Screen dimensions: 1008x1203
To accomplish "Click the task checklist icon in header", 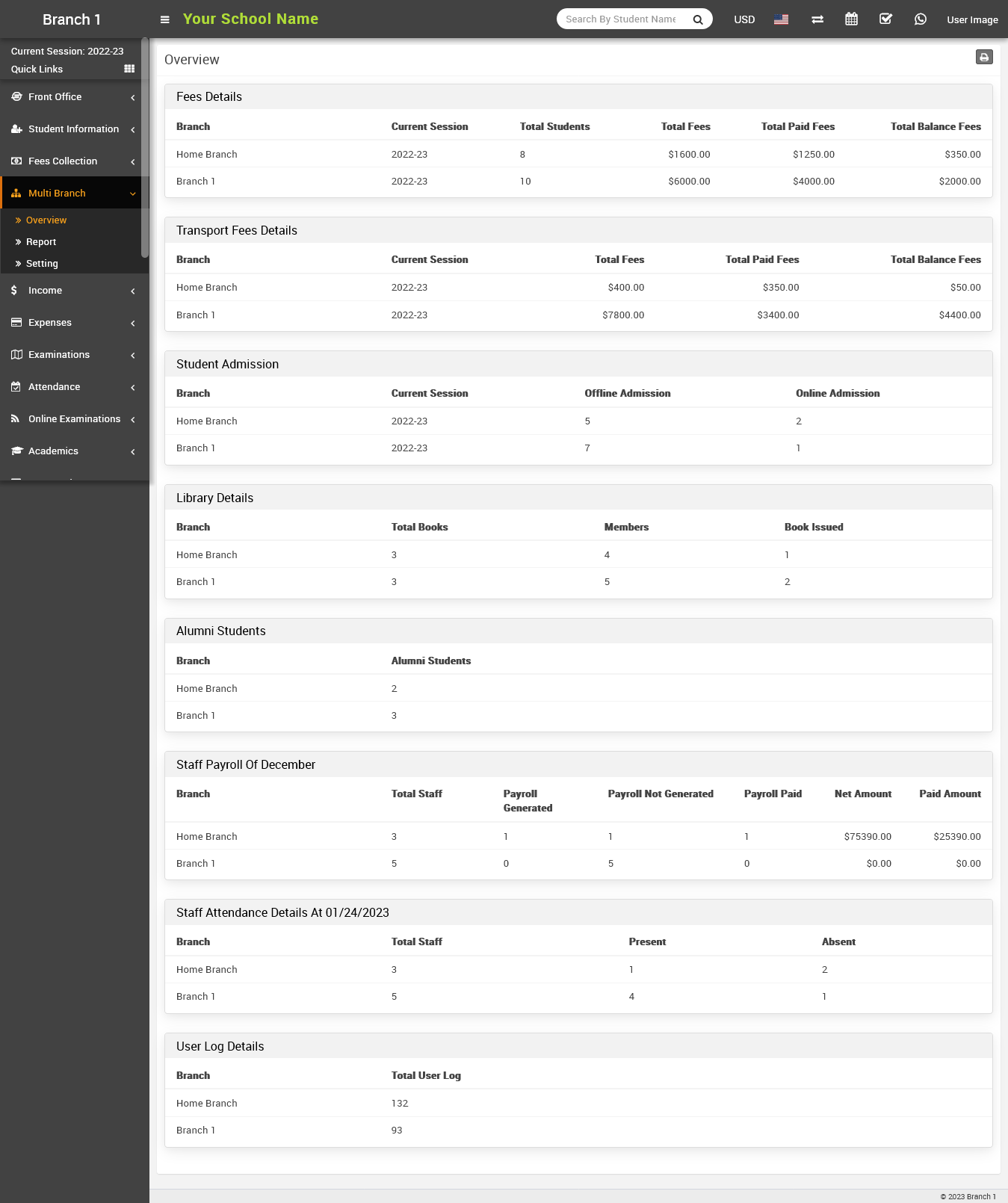I will tap(885, 19).
